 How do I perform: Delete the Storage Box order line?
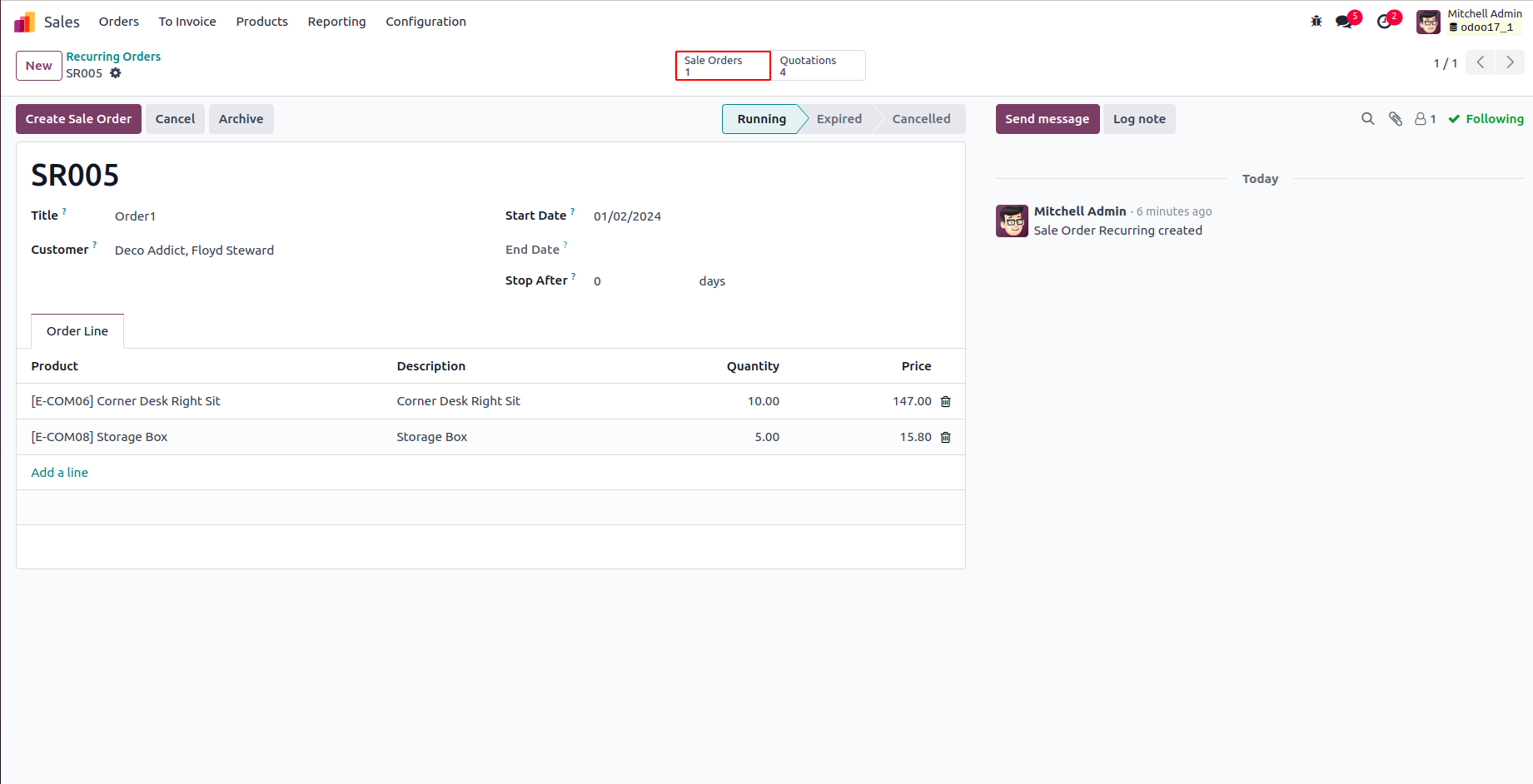coord(946,438)
